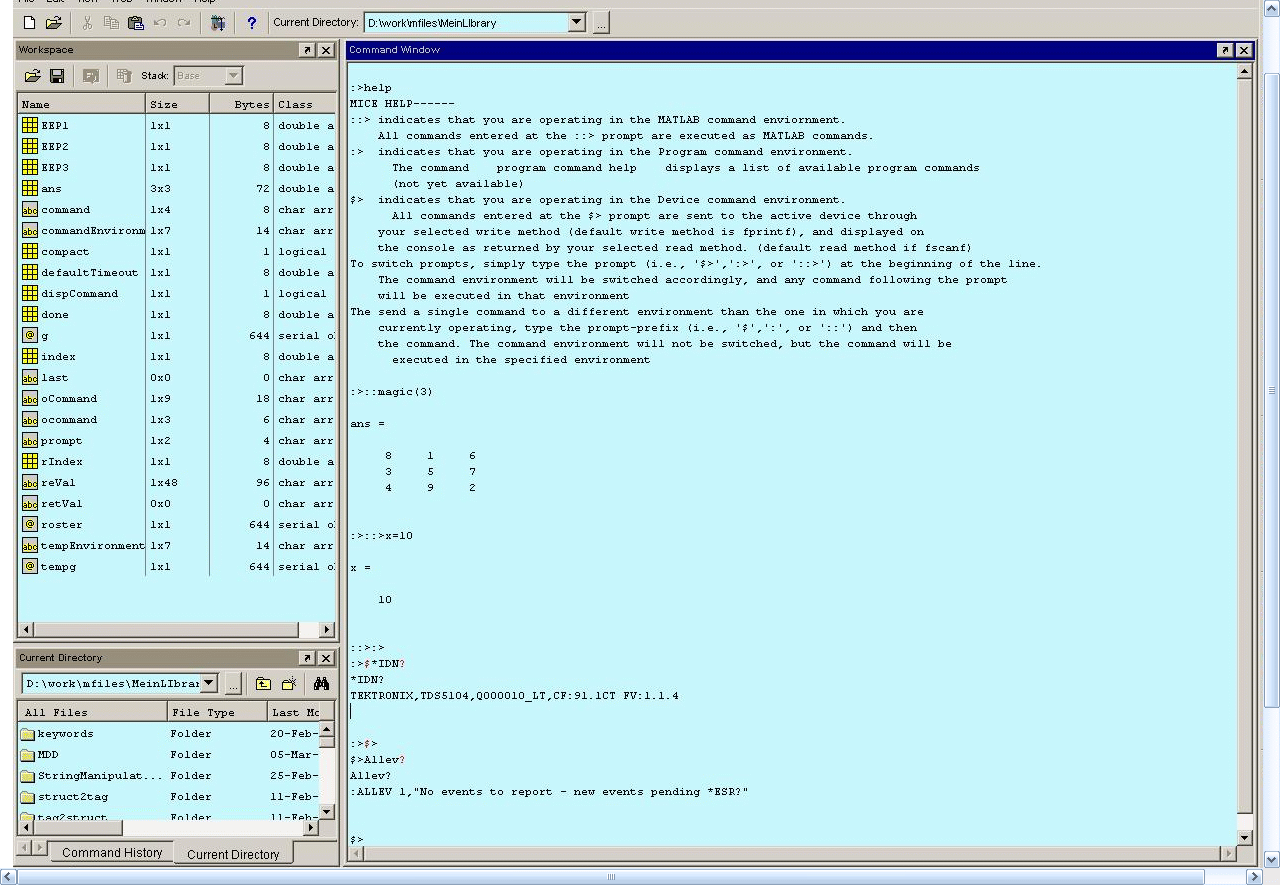Click the serial object icon for variable g

(30, 336)
